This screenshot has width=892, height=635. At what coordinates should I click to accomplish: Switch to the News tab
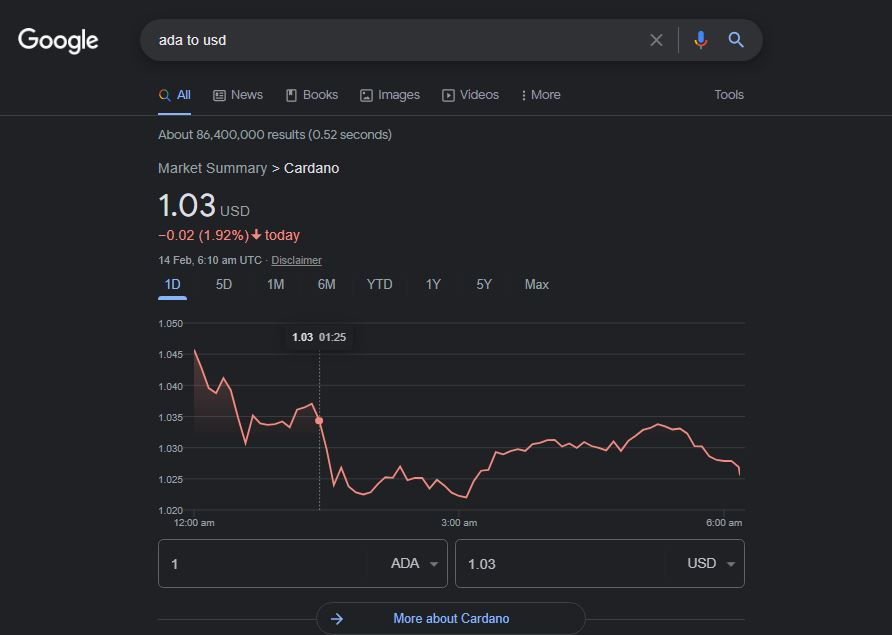point(238,95)
